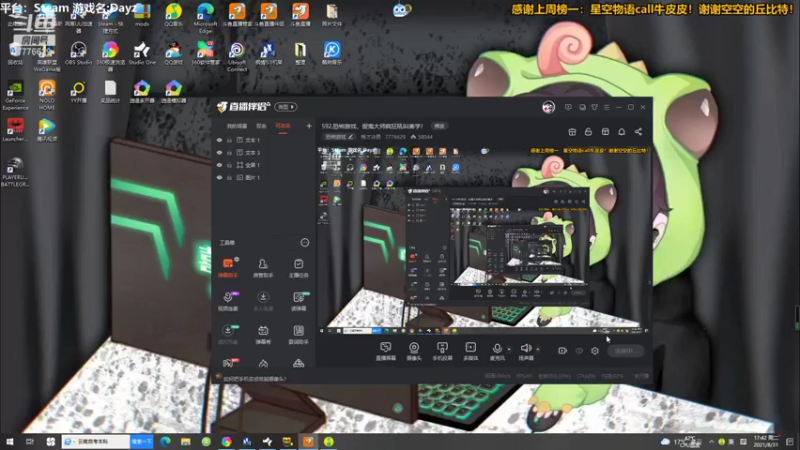Hide the 全屏 1 source layer
The width and height of the screenshot is (800, 450).
(219, 165)
